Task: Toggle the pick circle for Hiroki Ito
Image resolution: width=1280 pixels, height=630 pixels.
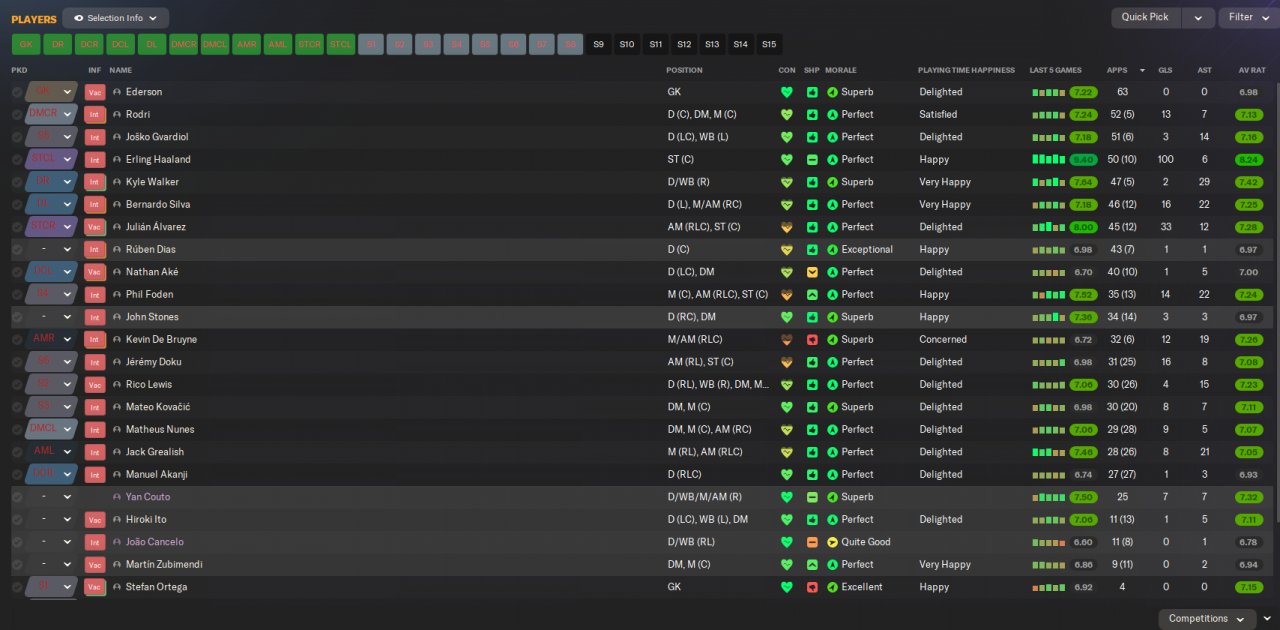Action: [x=17, y=519]
